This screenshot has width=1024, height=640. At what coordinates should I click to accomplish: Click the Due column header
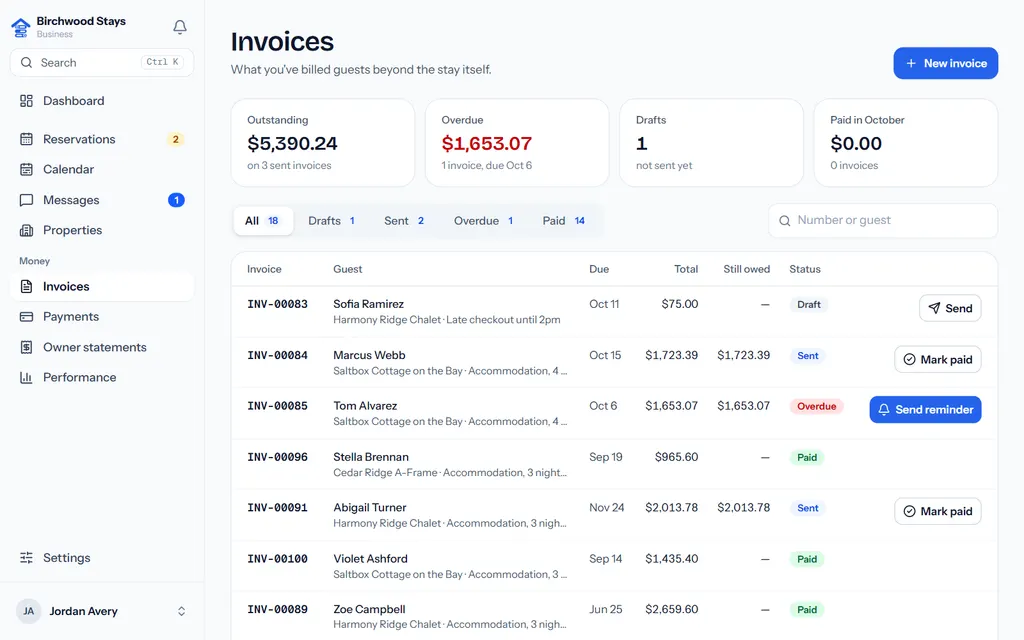[x=599, y=269]
